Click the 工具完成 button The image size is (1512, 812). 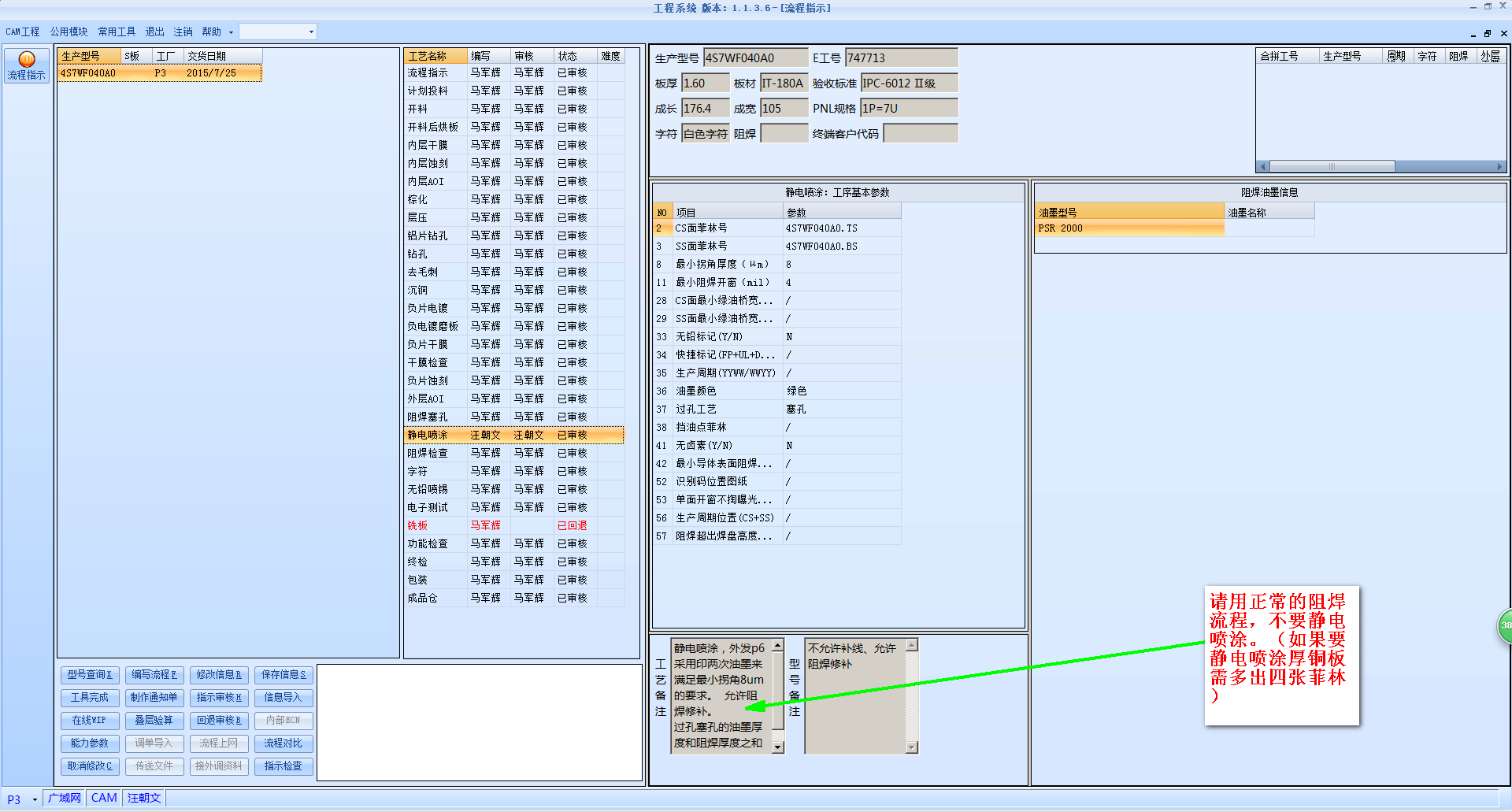coord(90,698)
